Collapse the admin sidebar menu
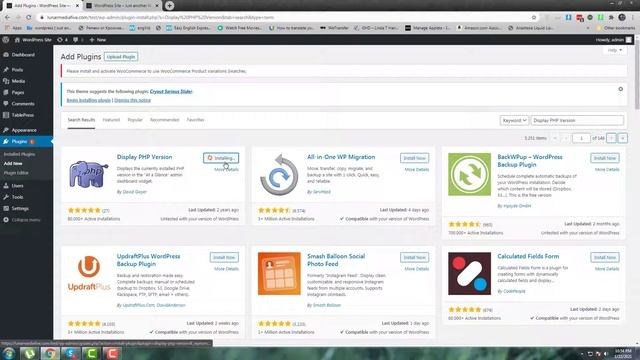This screenshot has height=360, width=640. (x=25, y=220)
